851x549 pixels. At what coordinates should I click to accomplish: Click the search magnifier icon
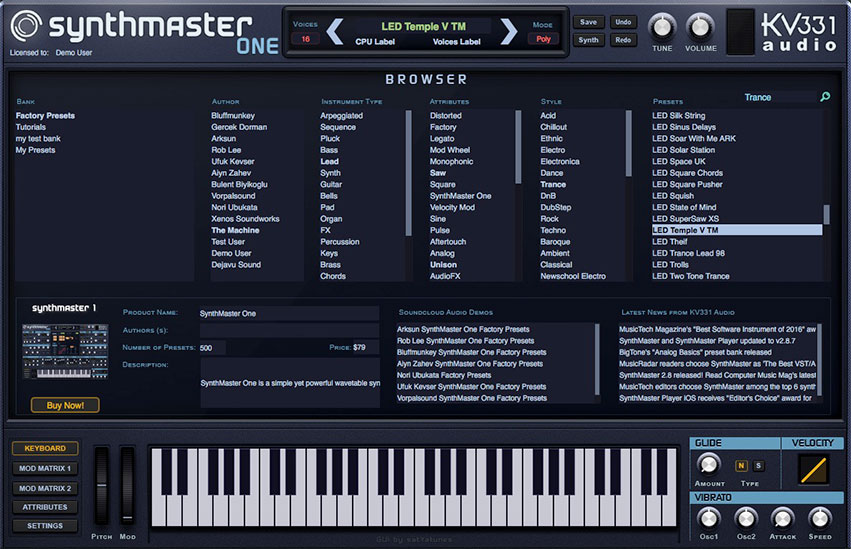pos(825,97)
